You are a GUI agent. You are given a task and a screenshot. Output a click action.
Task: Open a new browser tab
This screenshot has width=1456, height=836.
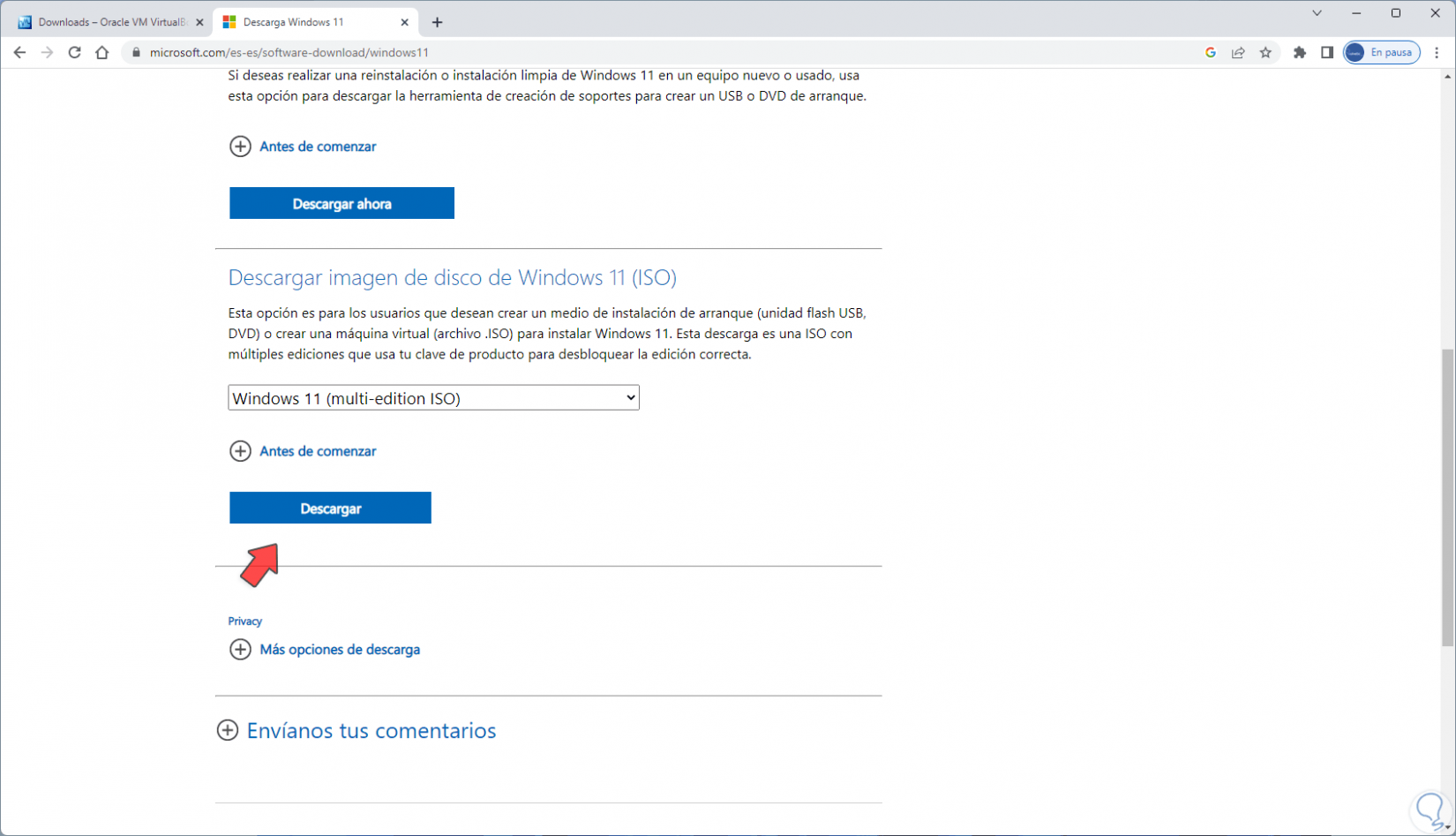click(x=437, y=22)
